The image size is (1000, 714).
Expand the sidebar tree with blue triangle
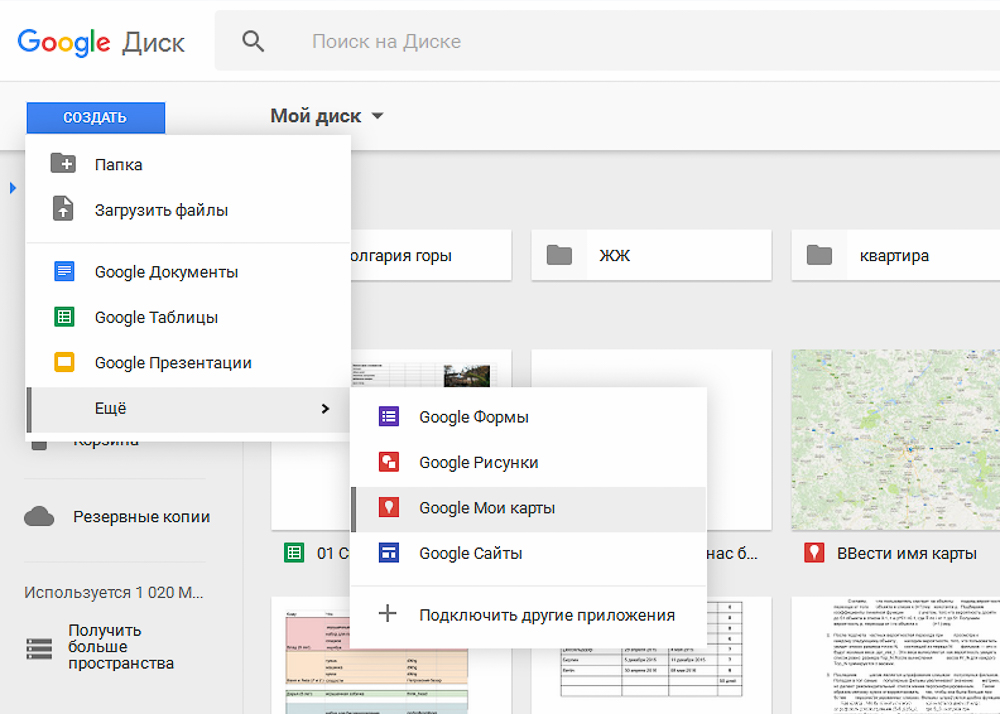(x=13, y=188)
